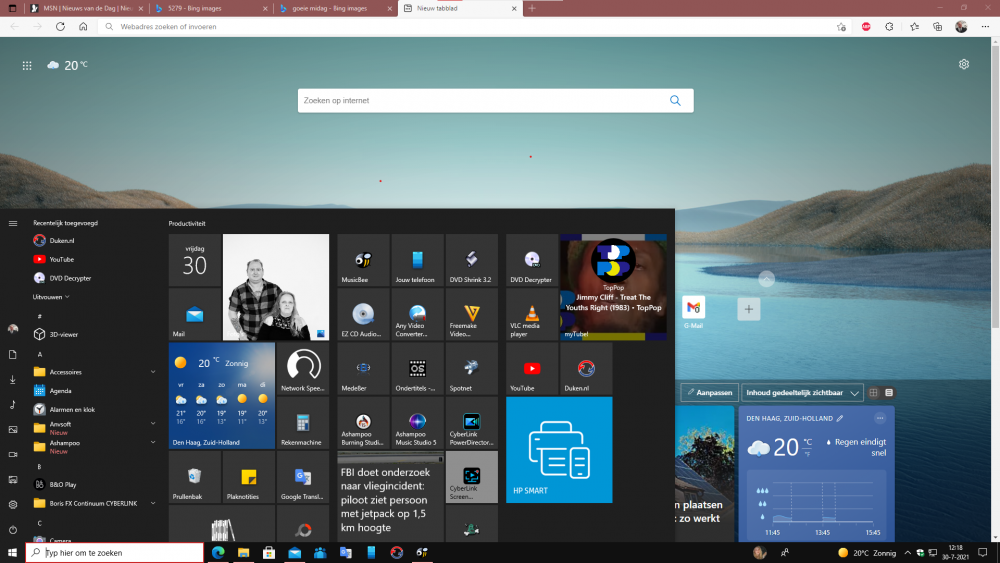This screenshot has width=1000, height=563.
Task: Click the 'Zoeken op internet' search box
Action: tap(483, 101)
